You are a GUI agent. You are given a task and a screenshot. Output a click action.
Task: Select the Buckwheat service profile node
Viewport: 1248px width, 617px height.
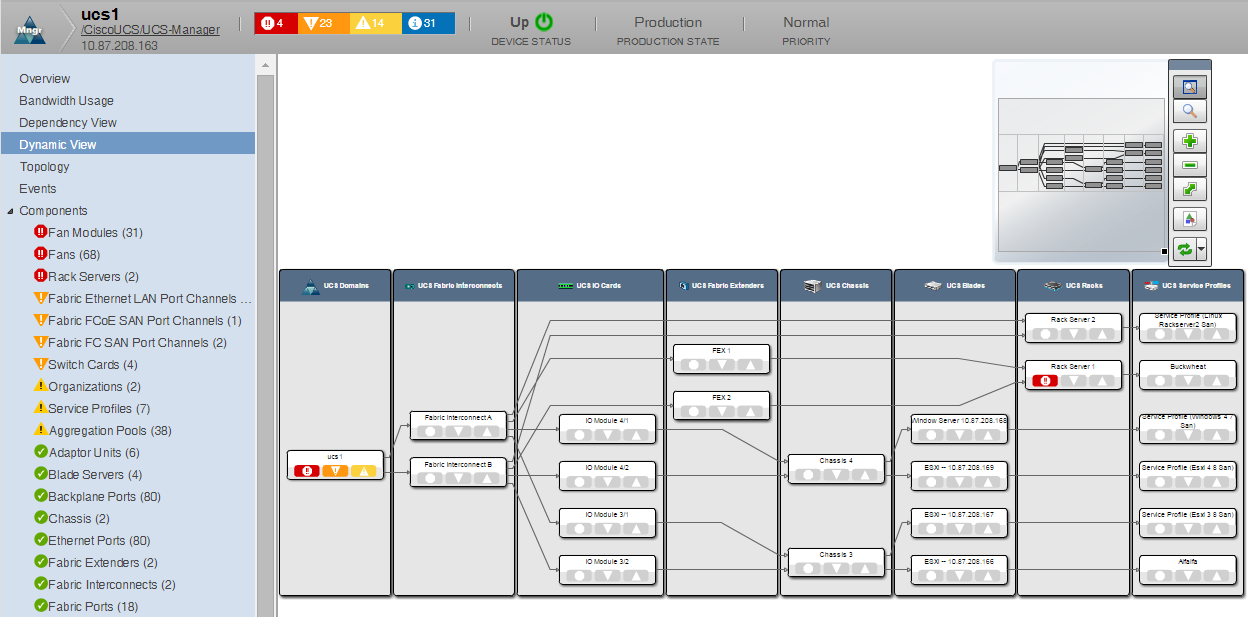click(1188, 374)
